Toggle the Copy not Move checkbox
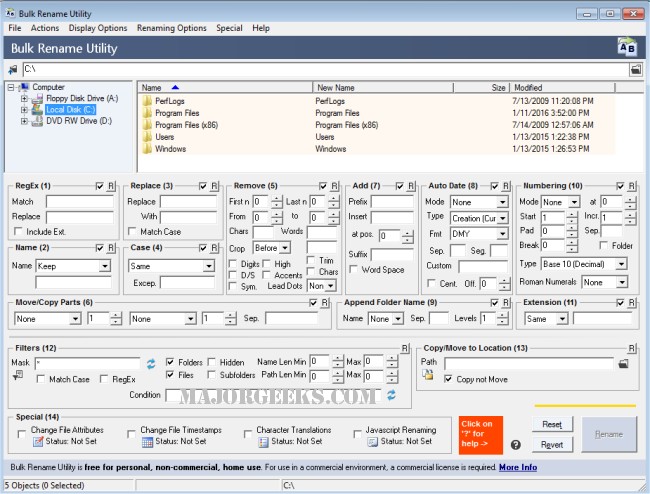This screenshot has height=494, width=650. (x=447, y=379)
